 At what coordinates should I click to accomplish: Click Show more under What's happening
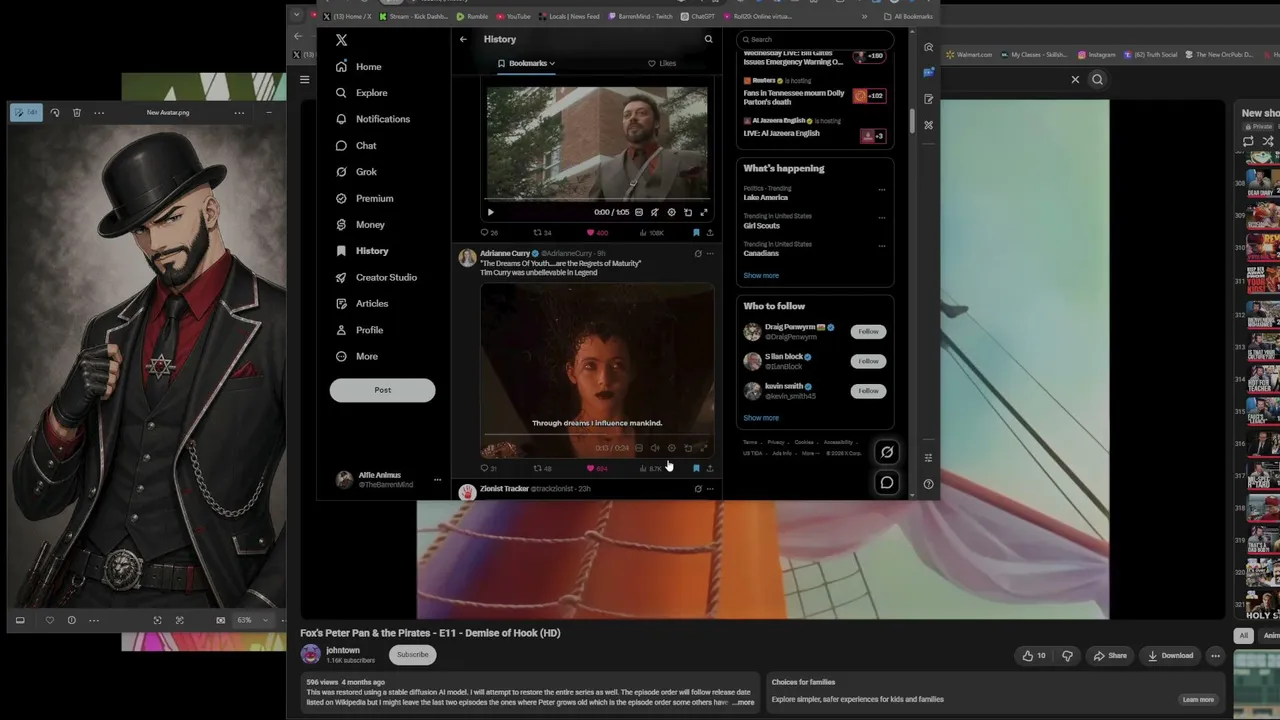[x=761, y=275]
